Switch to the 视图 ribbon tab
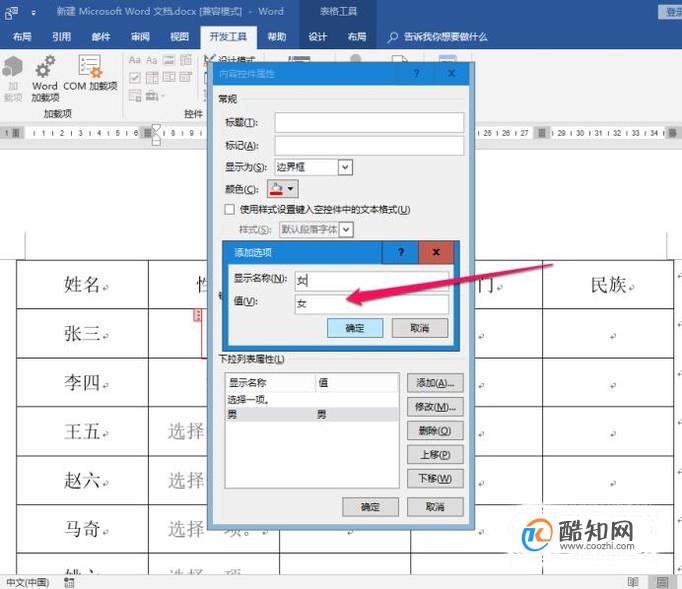 tap(179, 37)
